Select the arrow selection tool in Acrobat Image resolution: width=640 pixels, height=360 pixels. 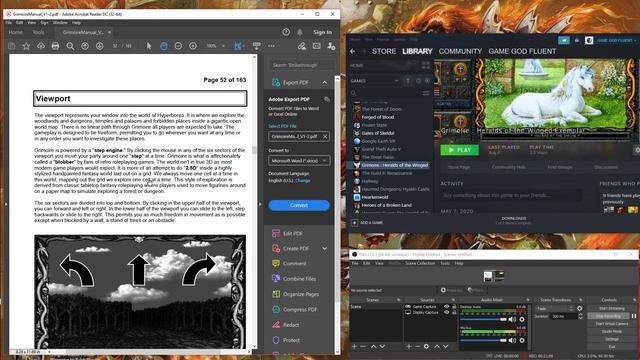coord(149,46)
